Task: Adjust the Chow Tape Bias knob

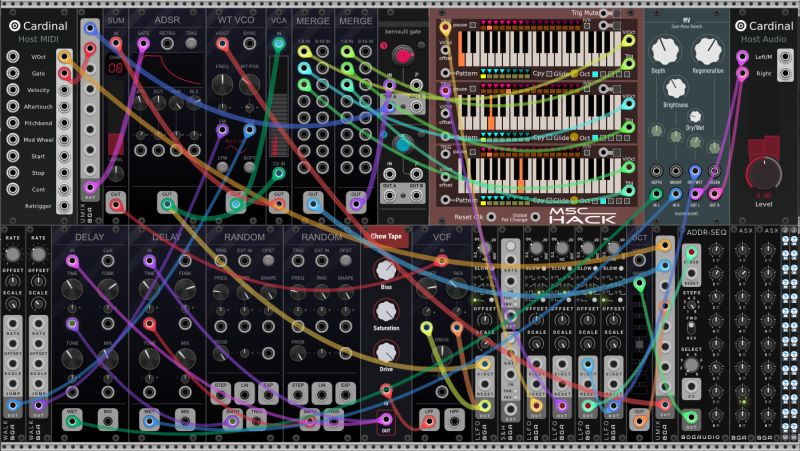Action: coord(386,271)
